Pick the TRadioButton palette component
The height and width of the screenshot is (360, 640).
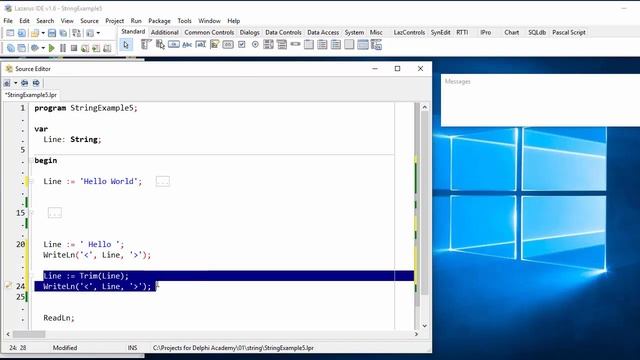(255, 44)
